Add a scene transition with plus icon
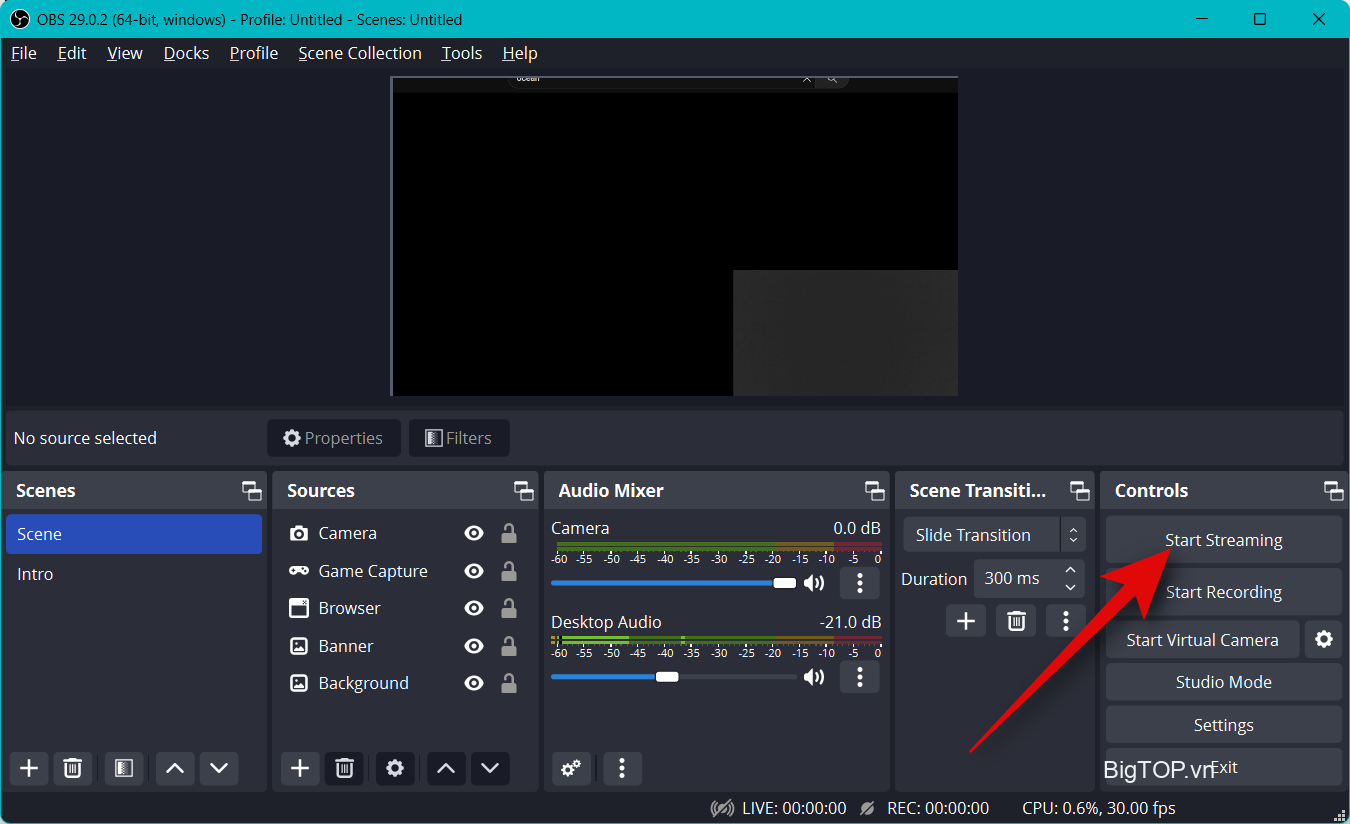The image size is (1350, 824). click(965, 621)
